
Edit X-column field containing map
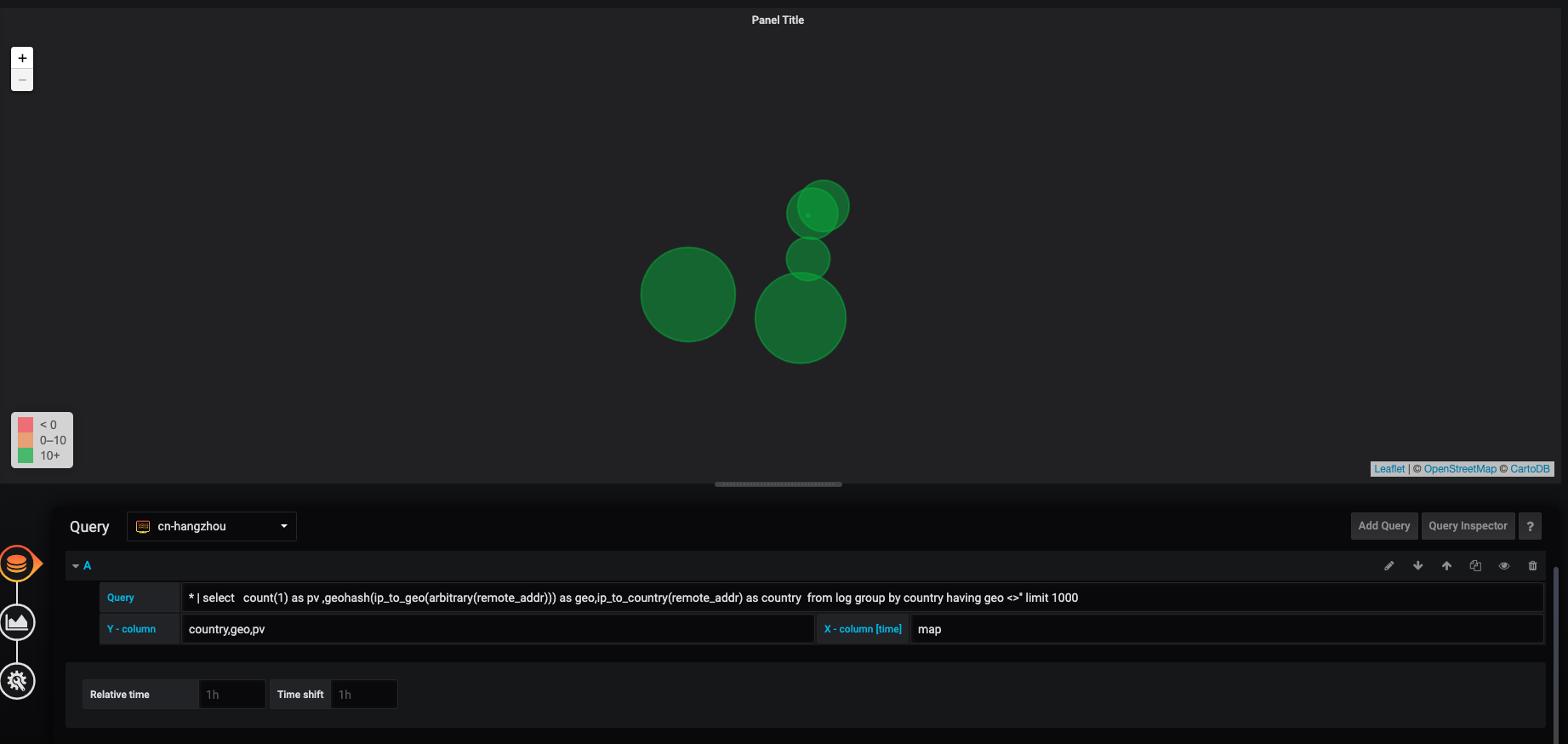click(x=1227, y=629)
